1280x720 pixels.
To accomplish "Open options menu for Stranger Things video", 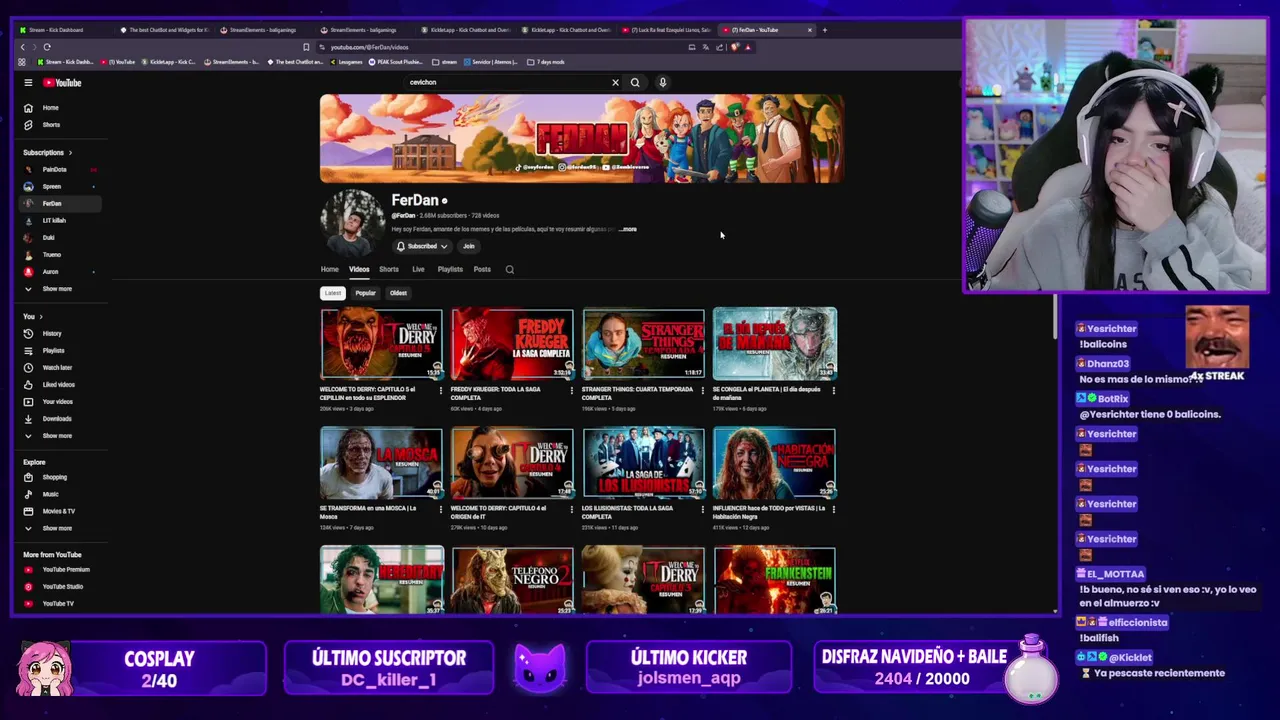I will 703,390.
